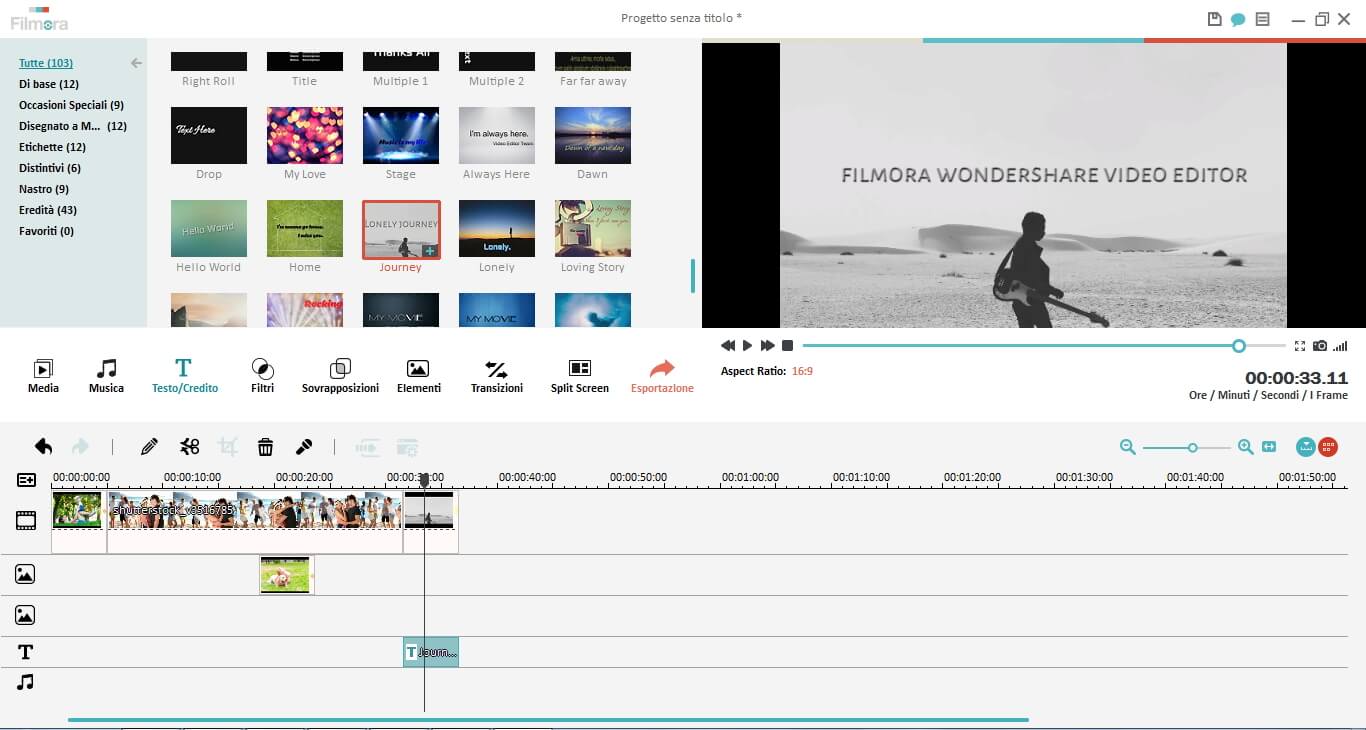Select the Drop title template thumbnail
This screenshot has width=1366, height=730.
(209, 135)
